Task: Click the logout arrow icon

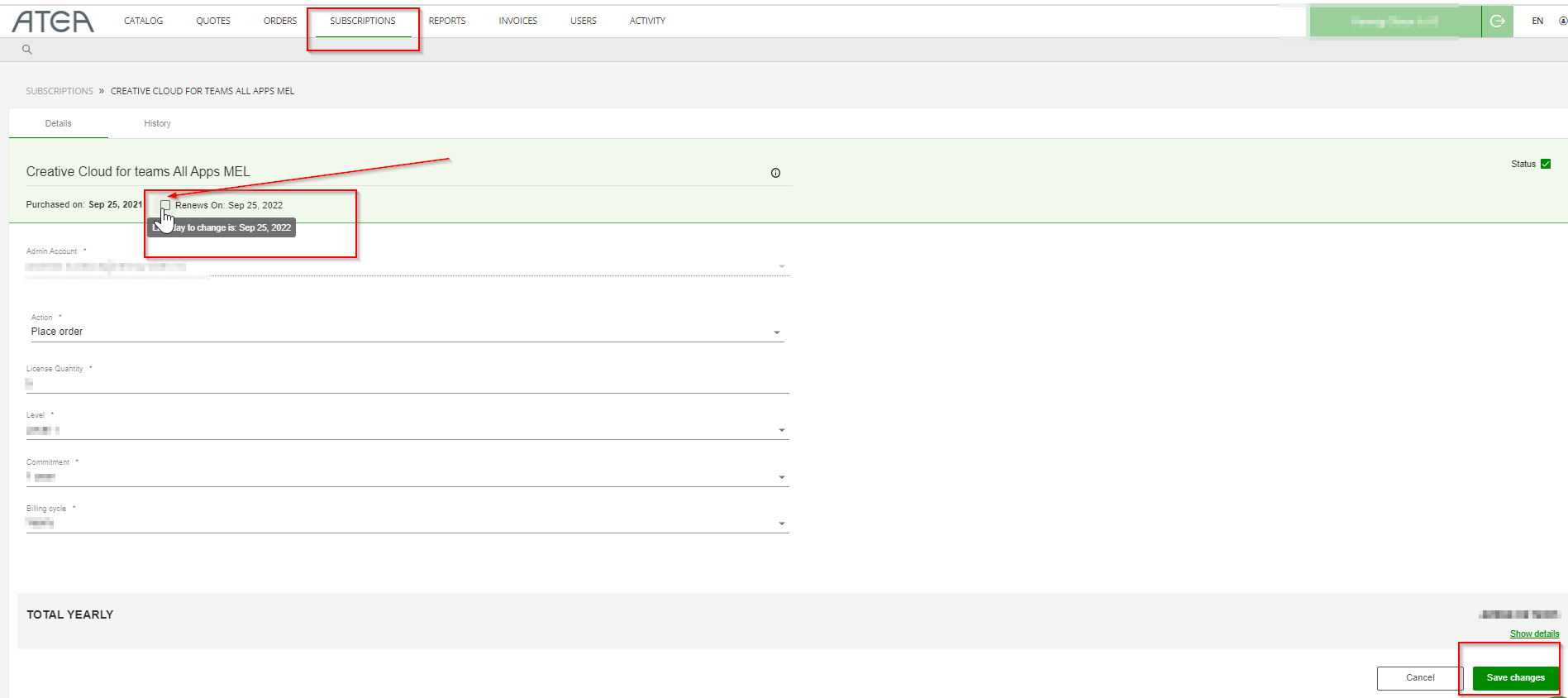Action: 1497,22
